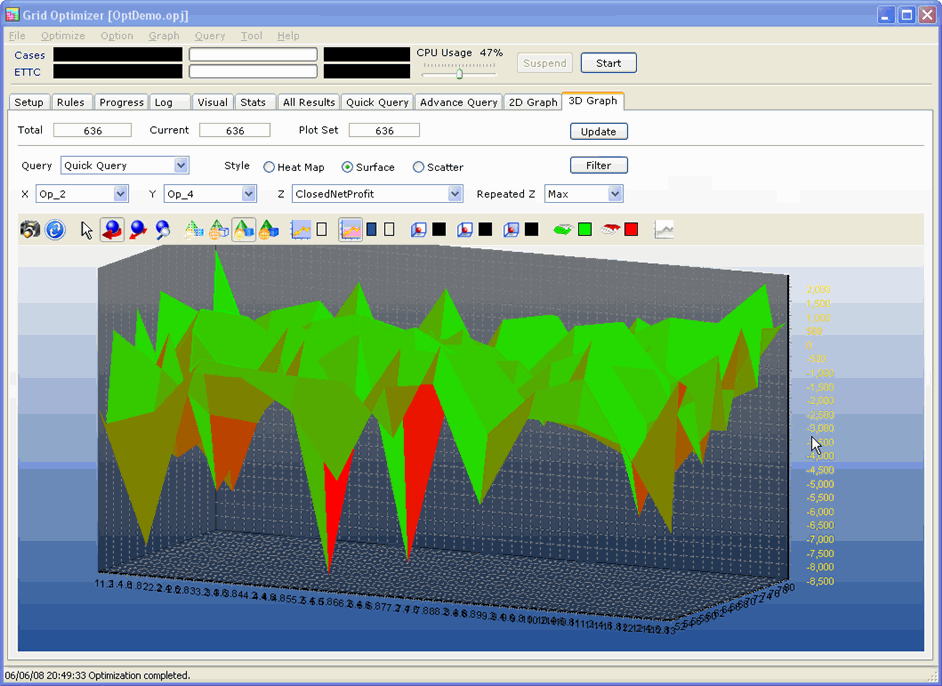Click the CPU Usage slider
The height and width of the screenshot is (686, 942).
459,73
